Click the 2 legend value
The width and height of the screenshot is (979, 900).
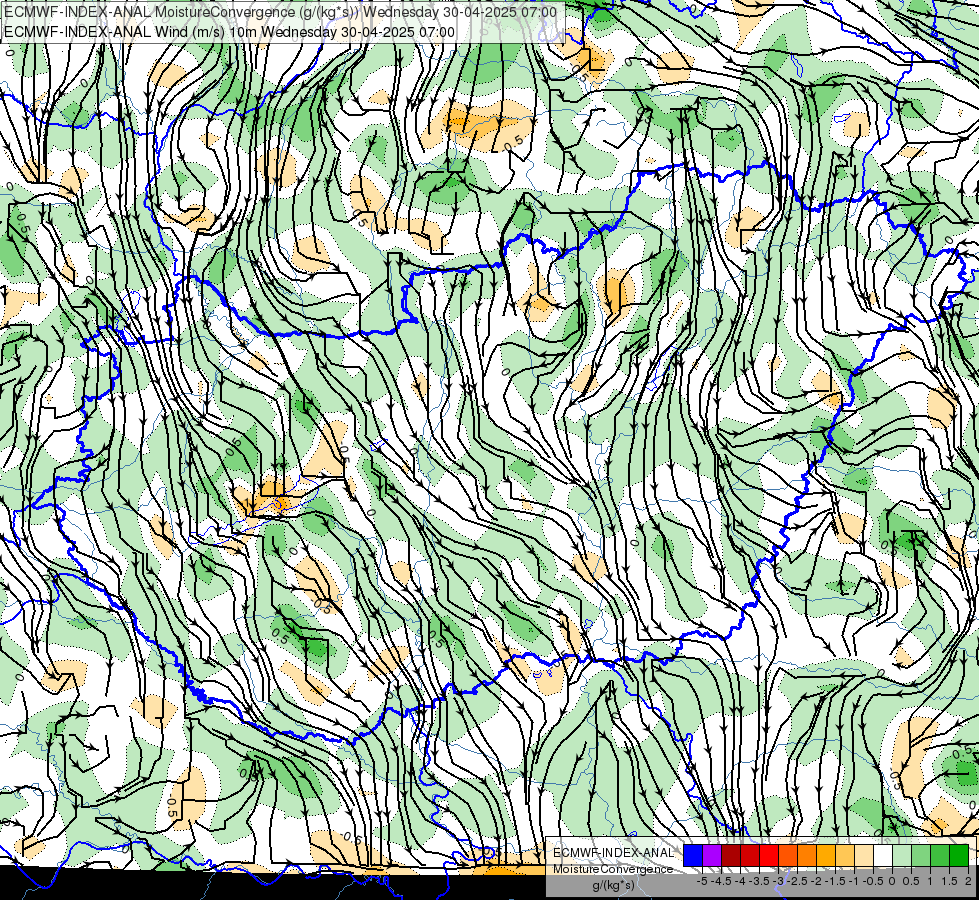[x=968, y=881]
